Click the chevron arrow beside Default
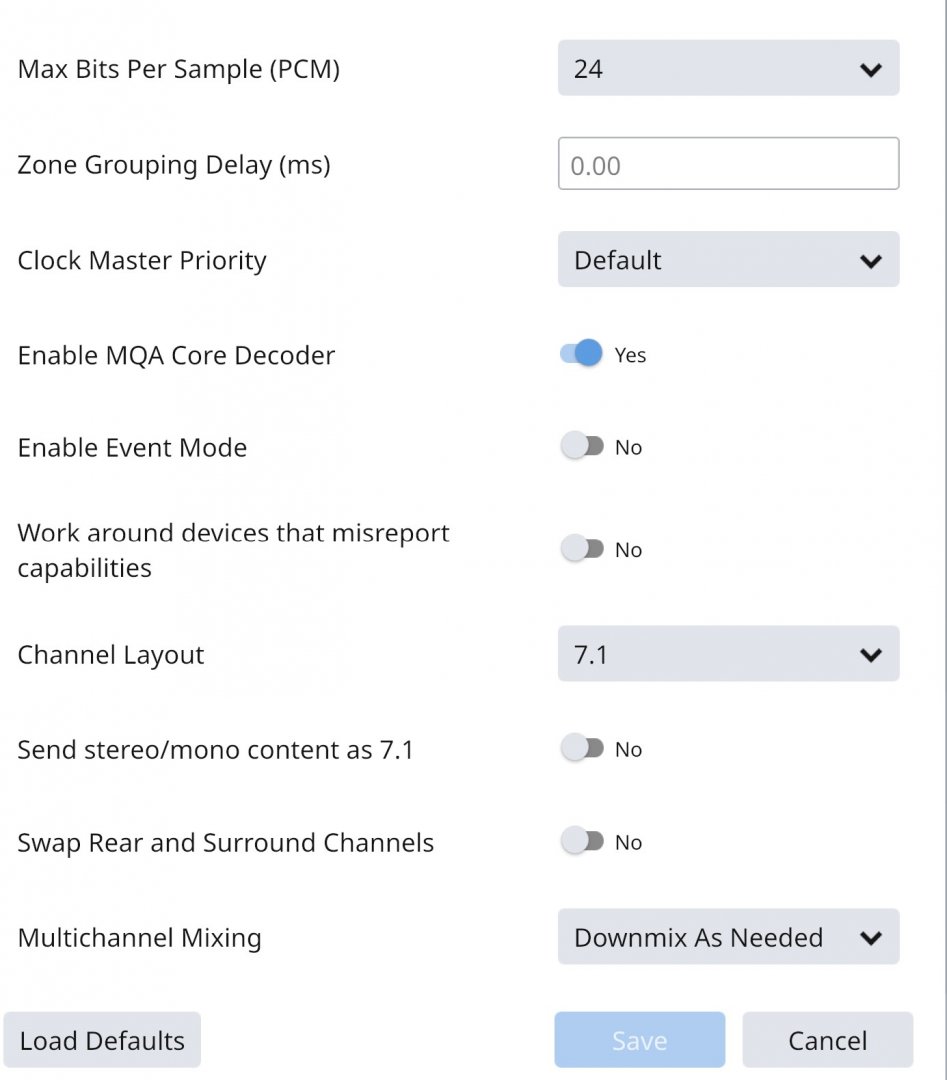This screenshot has height=1080, width=947. point(870,261)
